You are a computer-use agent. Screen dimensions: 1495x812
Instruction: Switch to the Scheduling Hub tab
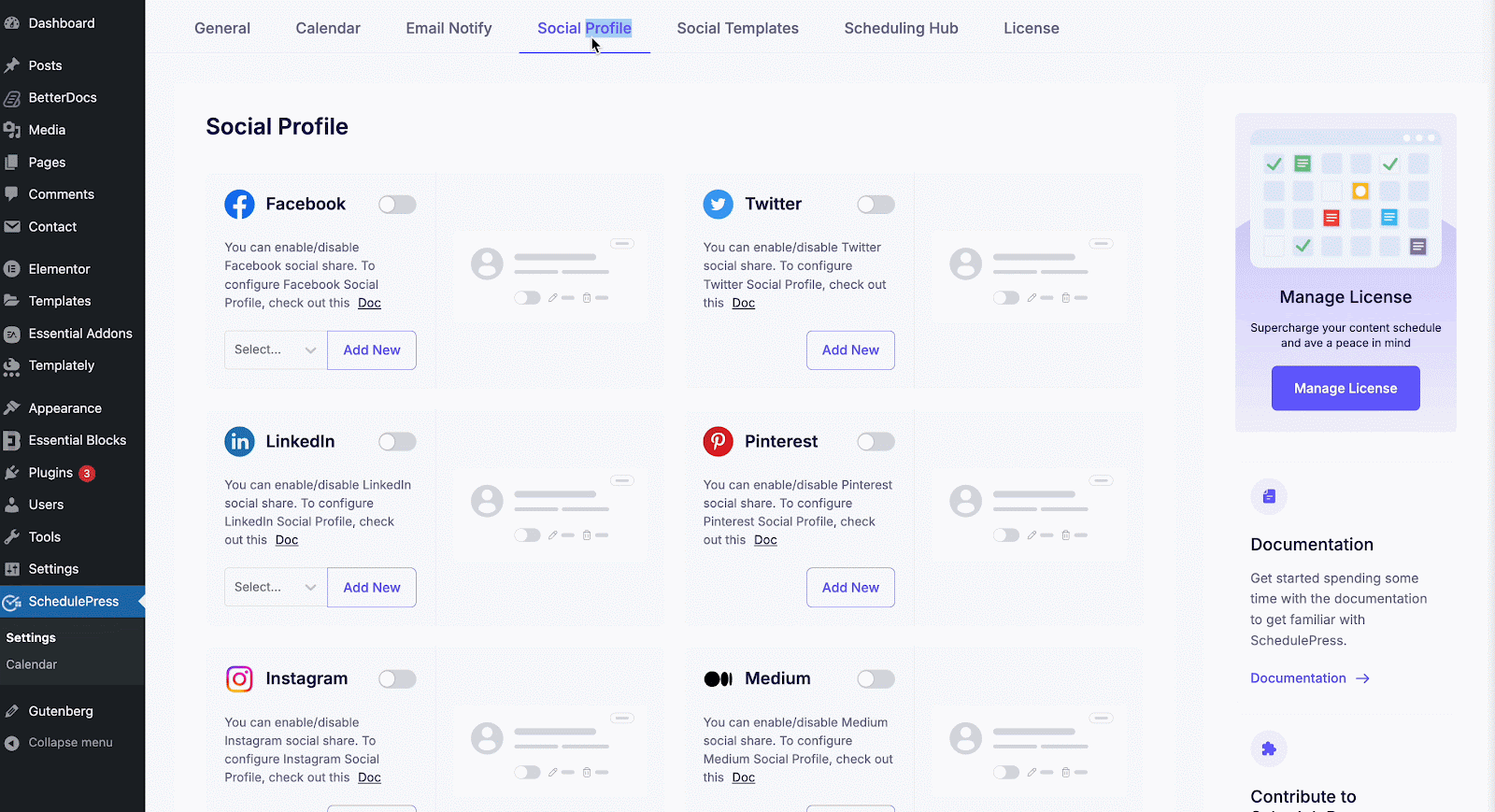(x=902, y=28)
